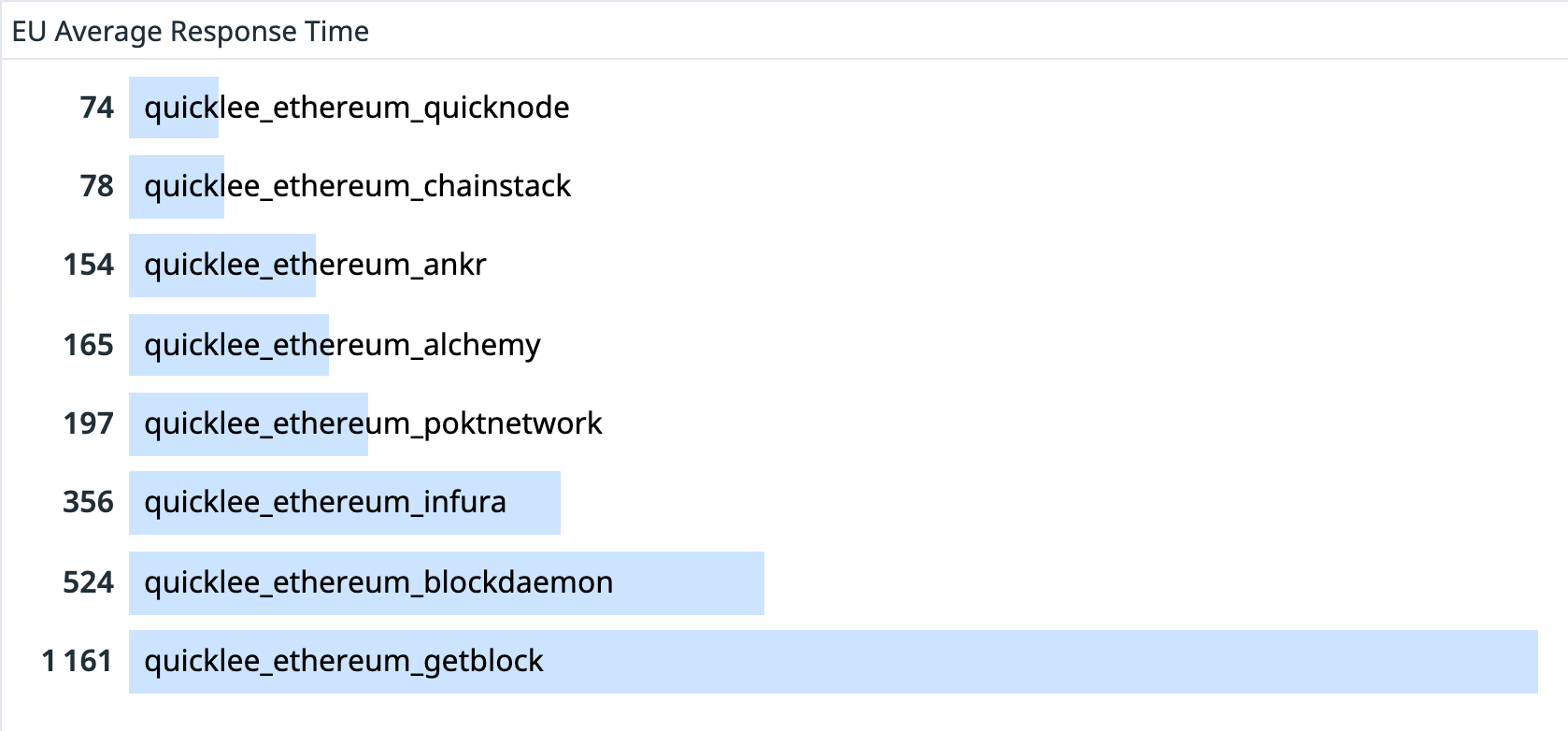Select the 154 value next to ankr
The width and height of the screenshot is (1568, 731).
tap(89, 265)
